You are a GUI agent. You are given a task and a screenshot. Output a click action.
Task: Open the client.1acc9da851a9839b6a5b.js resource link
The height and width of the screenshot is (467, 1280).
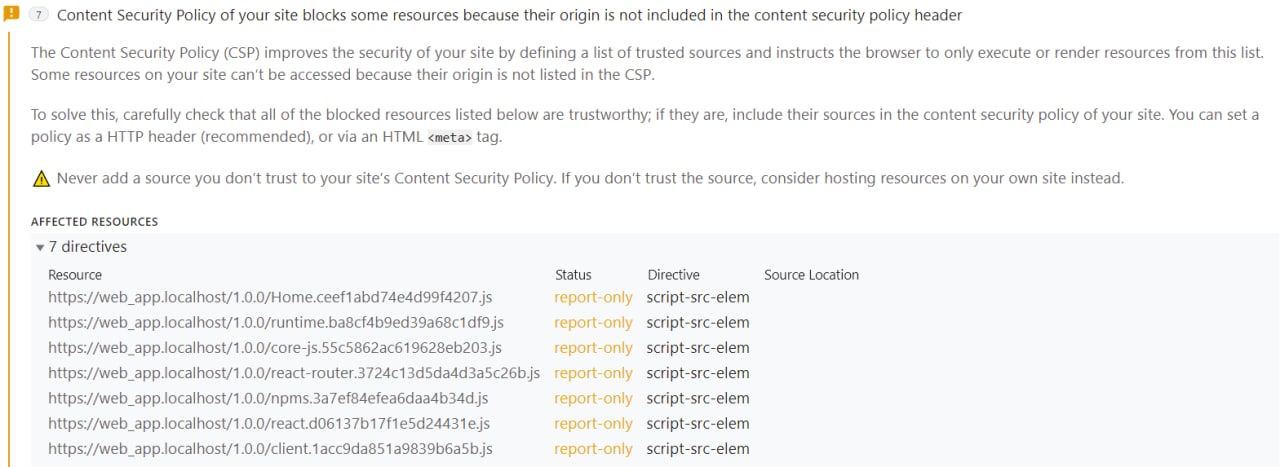(270, 449)
